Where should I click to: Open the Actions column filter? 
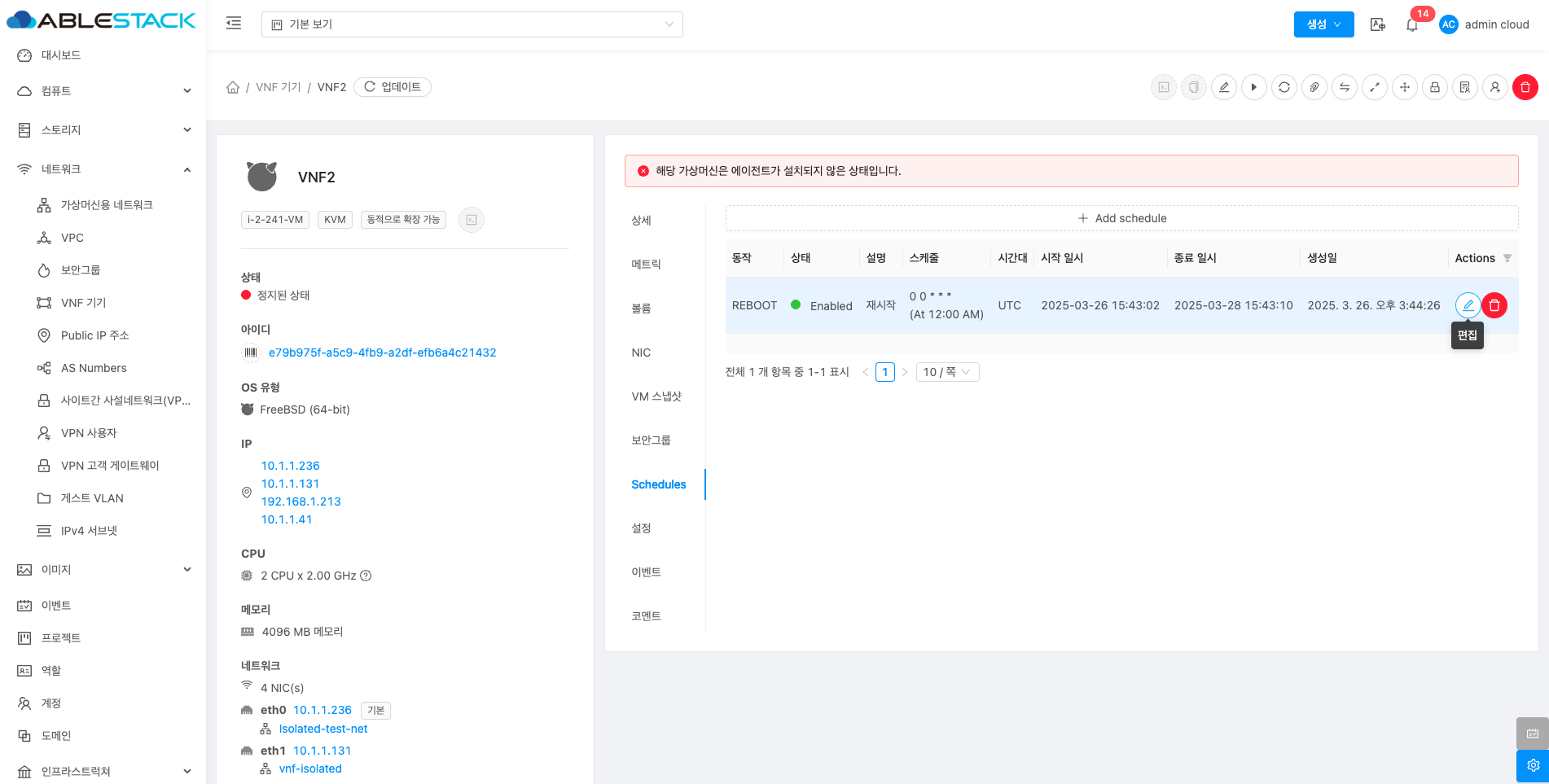point(1507,258)
